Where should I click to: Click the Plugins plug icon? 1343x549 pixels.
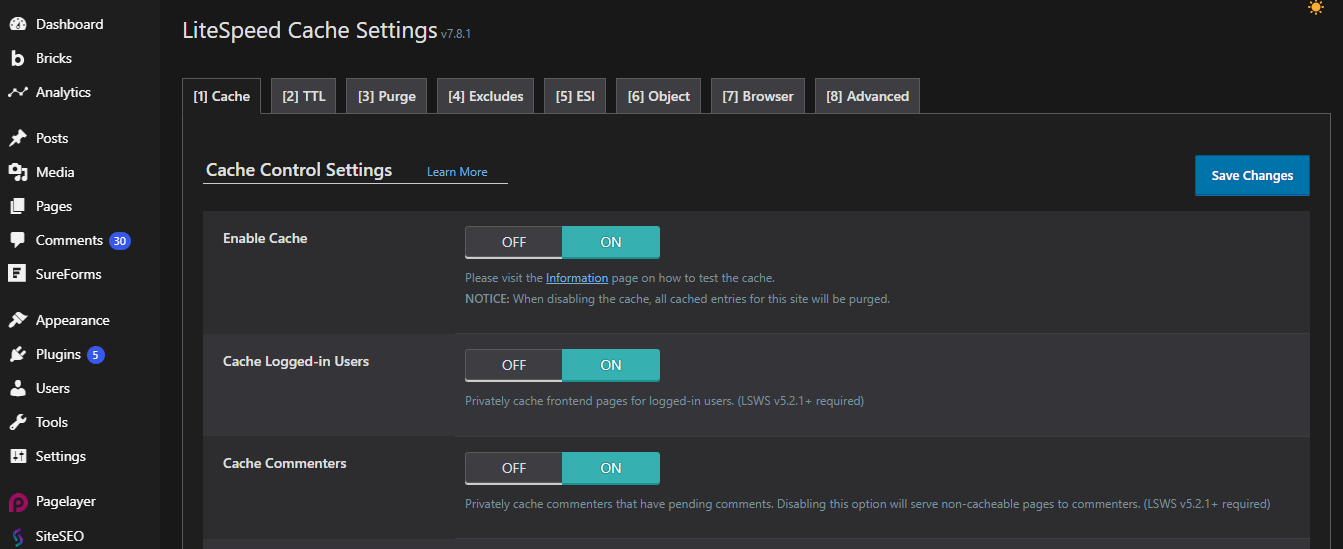click(x=18, y=354)
